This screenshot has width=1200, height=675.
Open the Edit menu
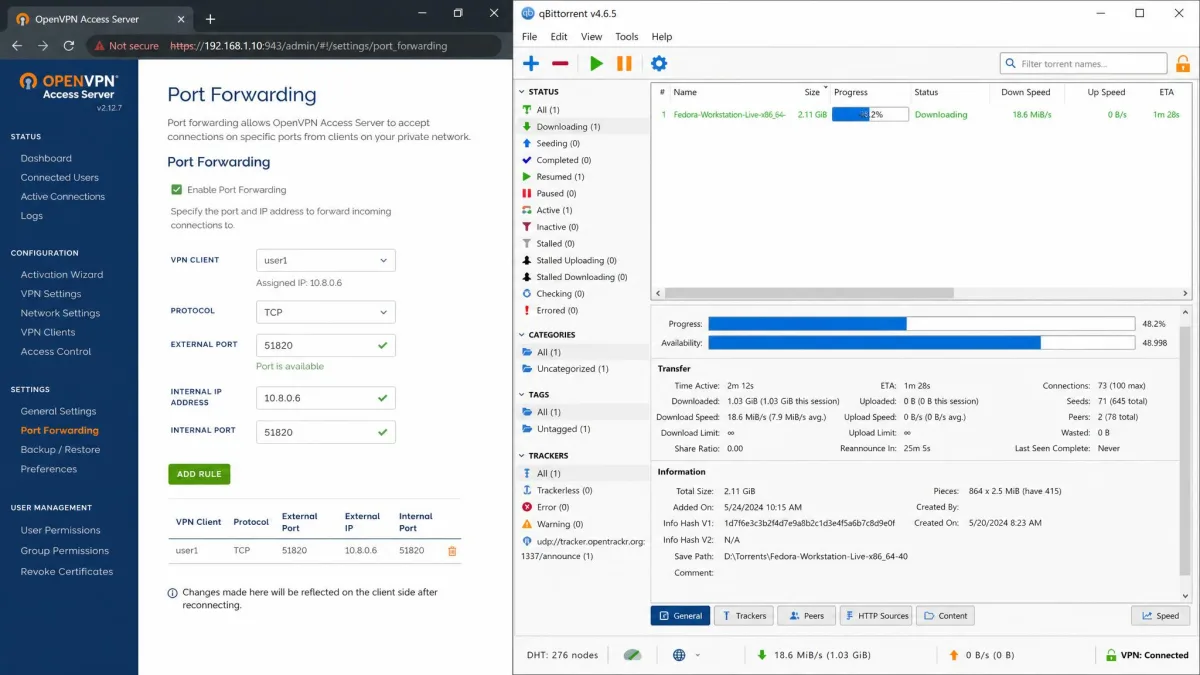pos(559,37)
